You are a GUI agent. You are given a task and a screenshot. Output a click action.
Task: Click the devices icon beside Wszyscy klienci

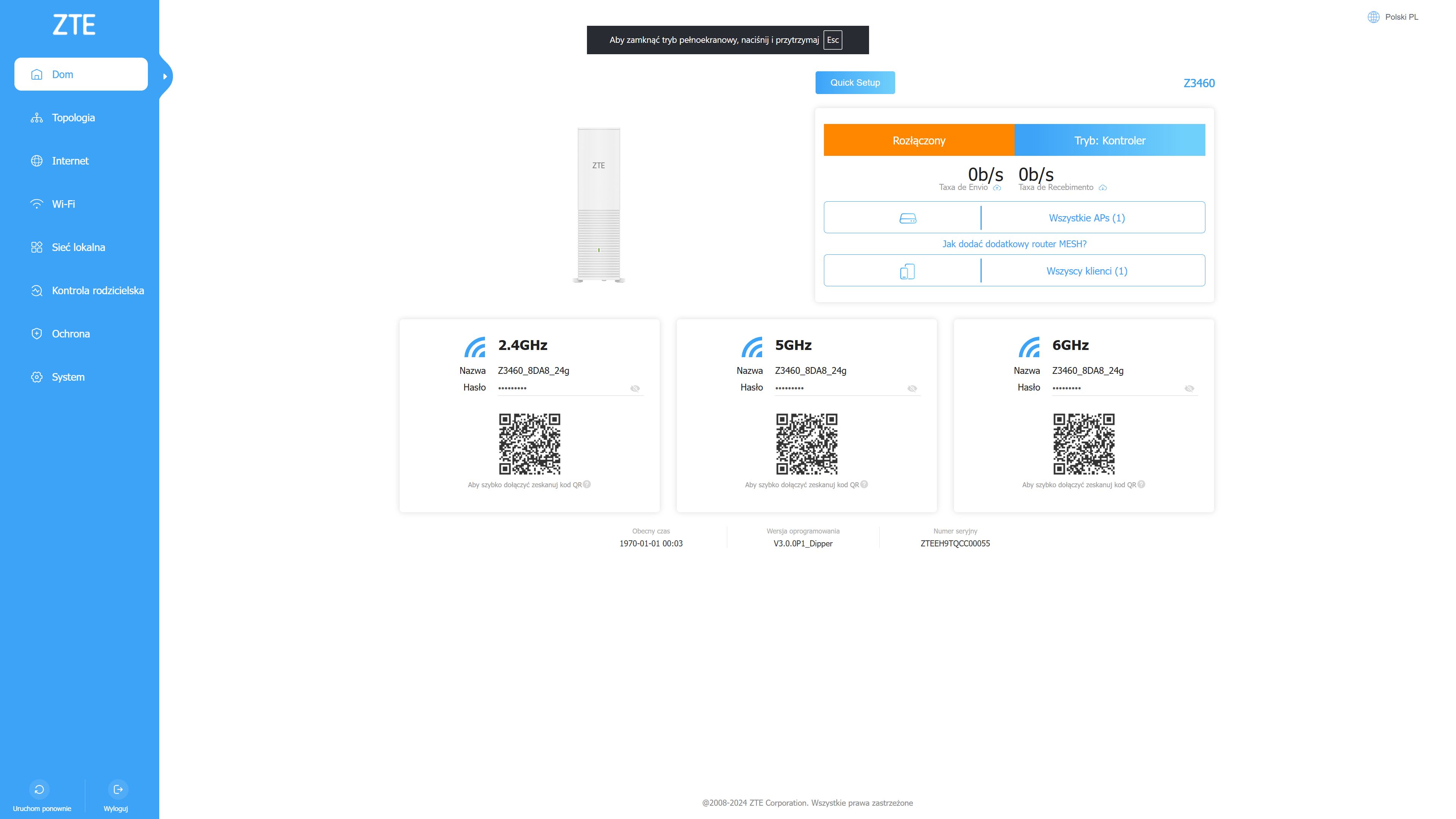pyautogui.click(x=907, y=271)
